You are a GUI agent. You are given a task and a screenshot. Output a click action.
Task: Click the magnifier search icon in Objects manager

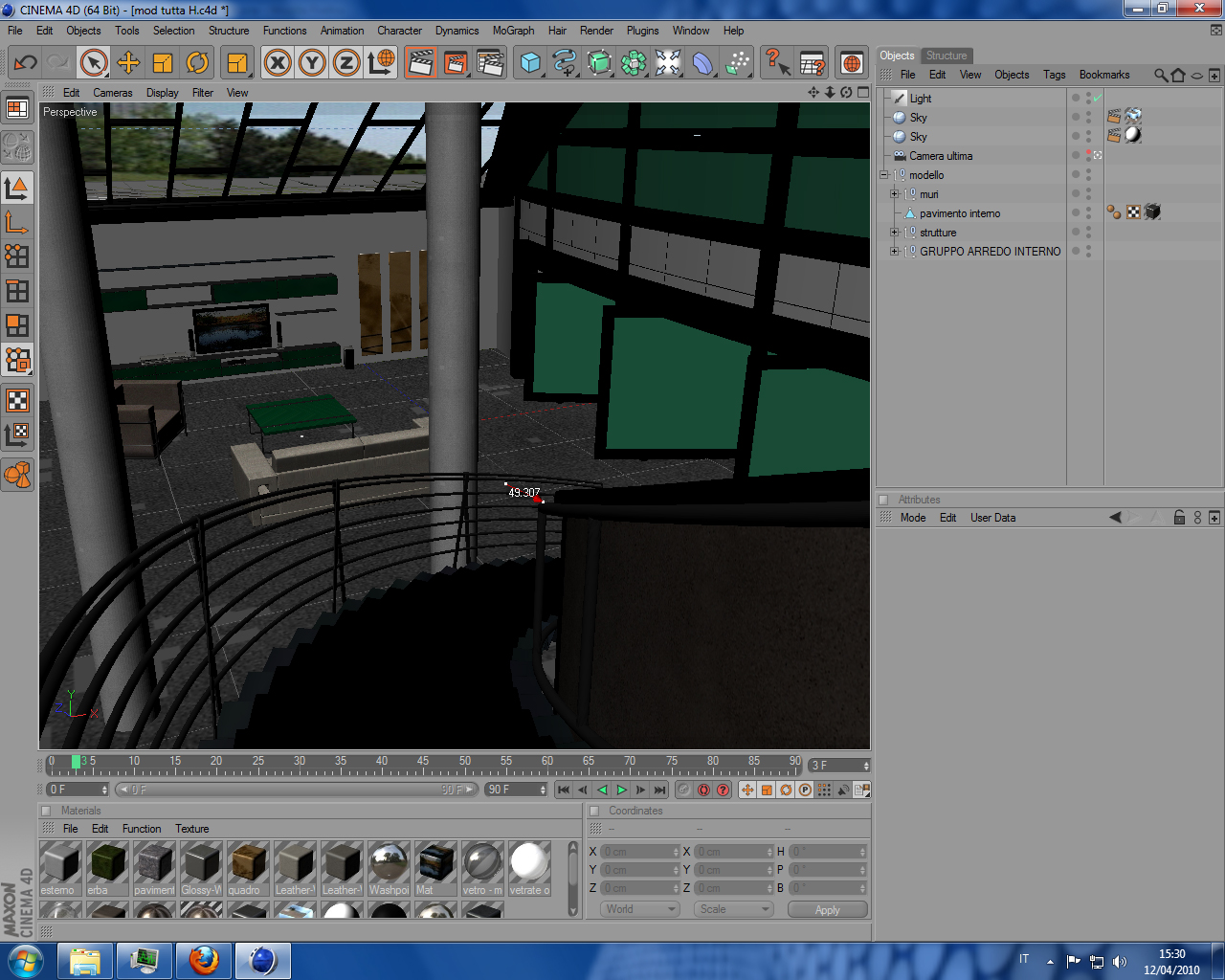(x=1161, y=75)
